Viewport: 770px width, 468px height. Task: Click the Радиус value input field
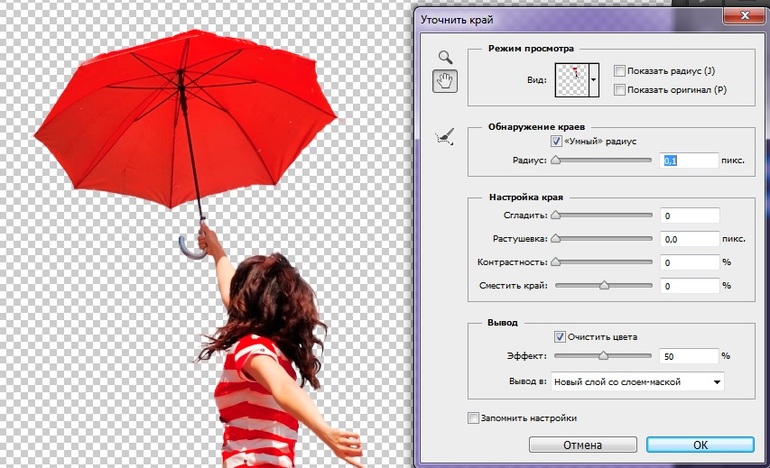[690, 160]
